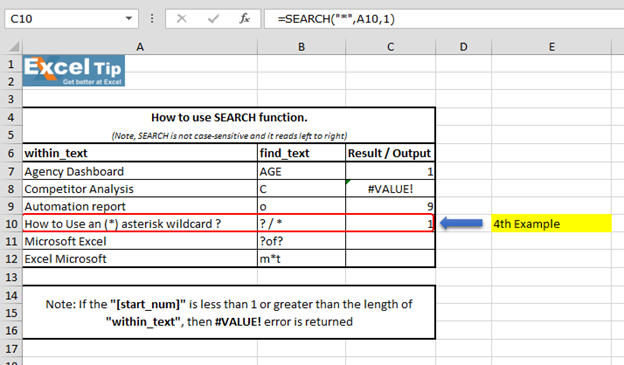Click the Cancel (X) formula bar icon
This screenshot has height=365, width=624.
tap(181, 19)
